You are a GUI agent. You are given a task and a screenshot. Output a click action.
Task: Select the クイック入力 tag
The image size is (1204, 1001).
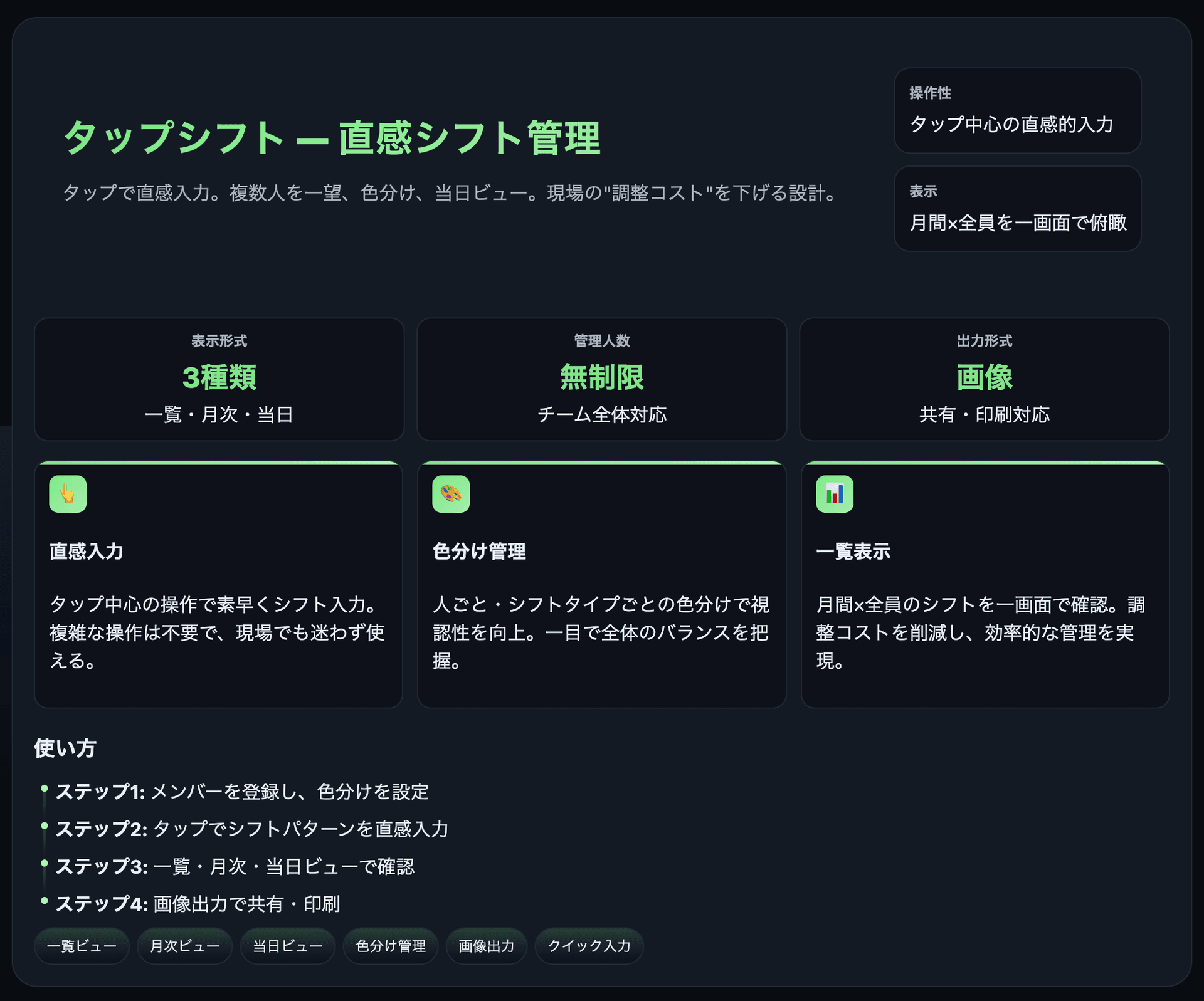coord(588,946)
